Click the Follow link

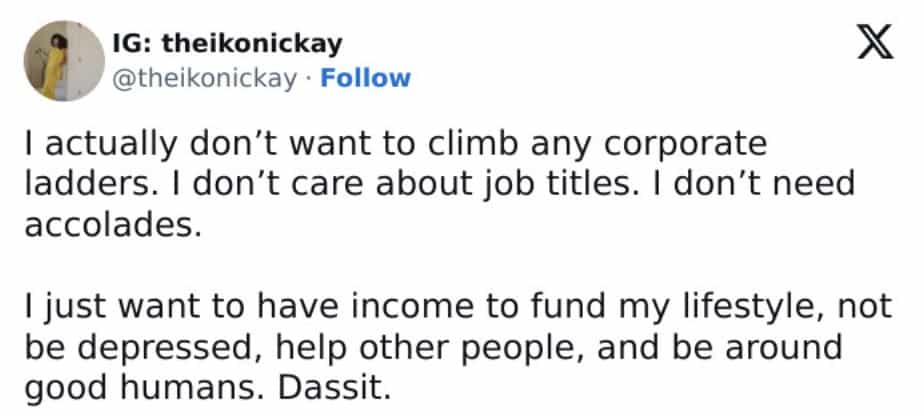coord(365,78)
